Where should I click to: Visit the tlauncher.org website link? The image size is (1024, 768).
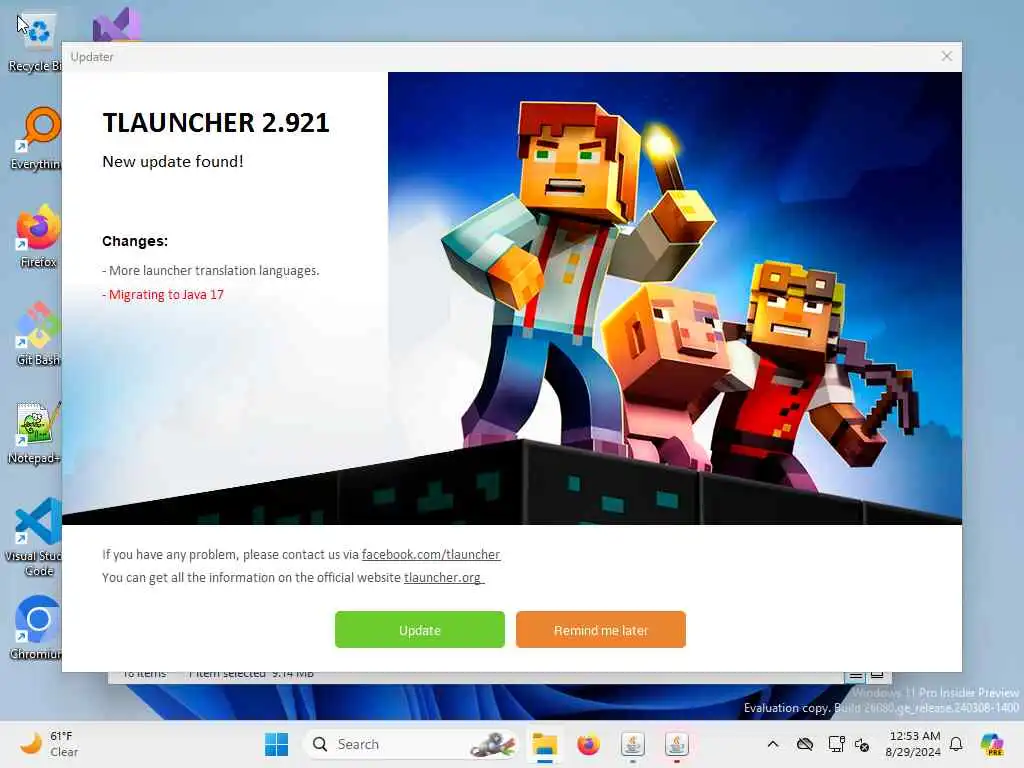[443, 577]
